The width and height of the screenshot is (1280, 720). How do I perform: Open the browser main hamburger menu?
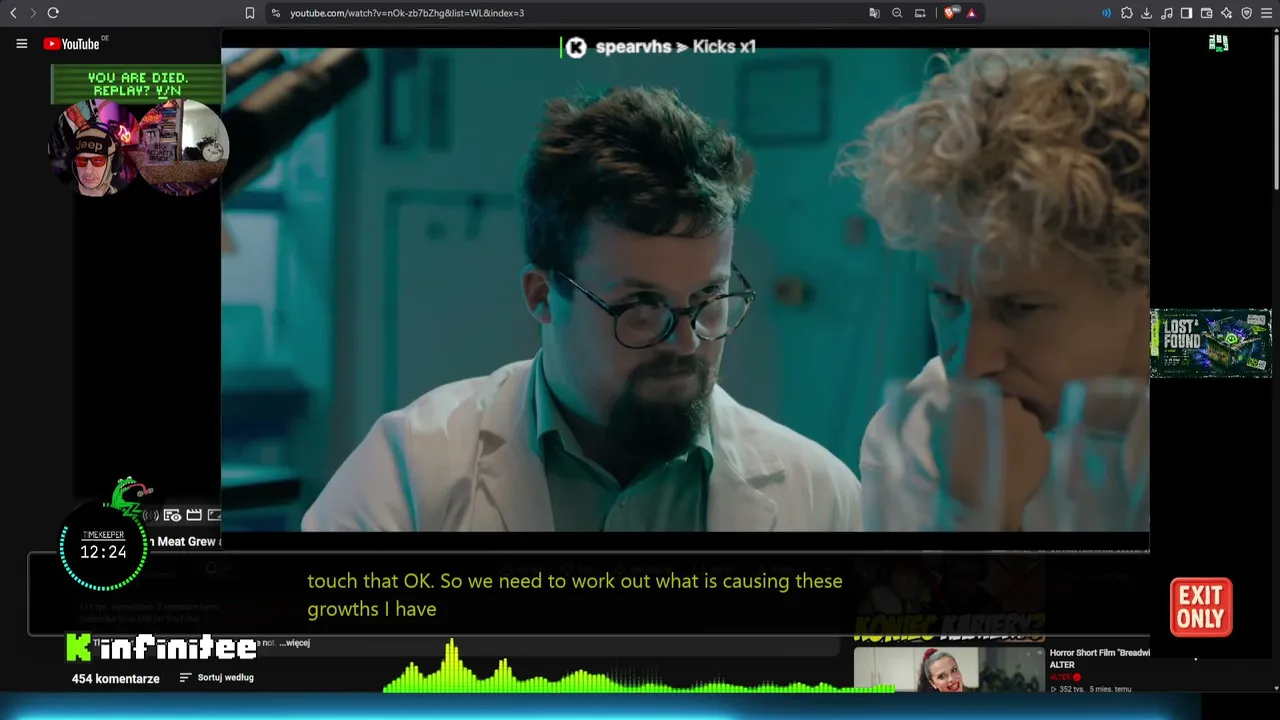[x=1266, y=13]
